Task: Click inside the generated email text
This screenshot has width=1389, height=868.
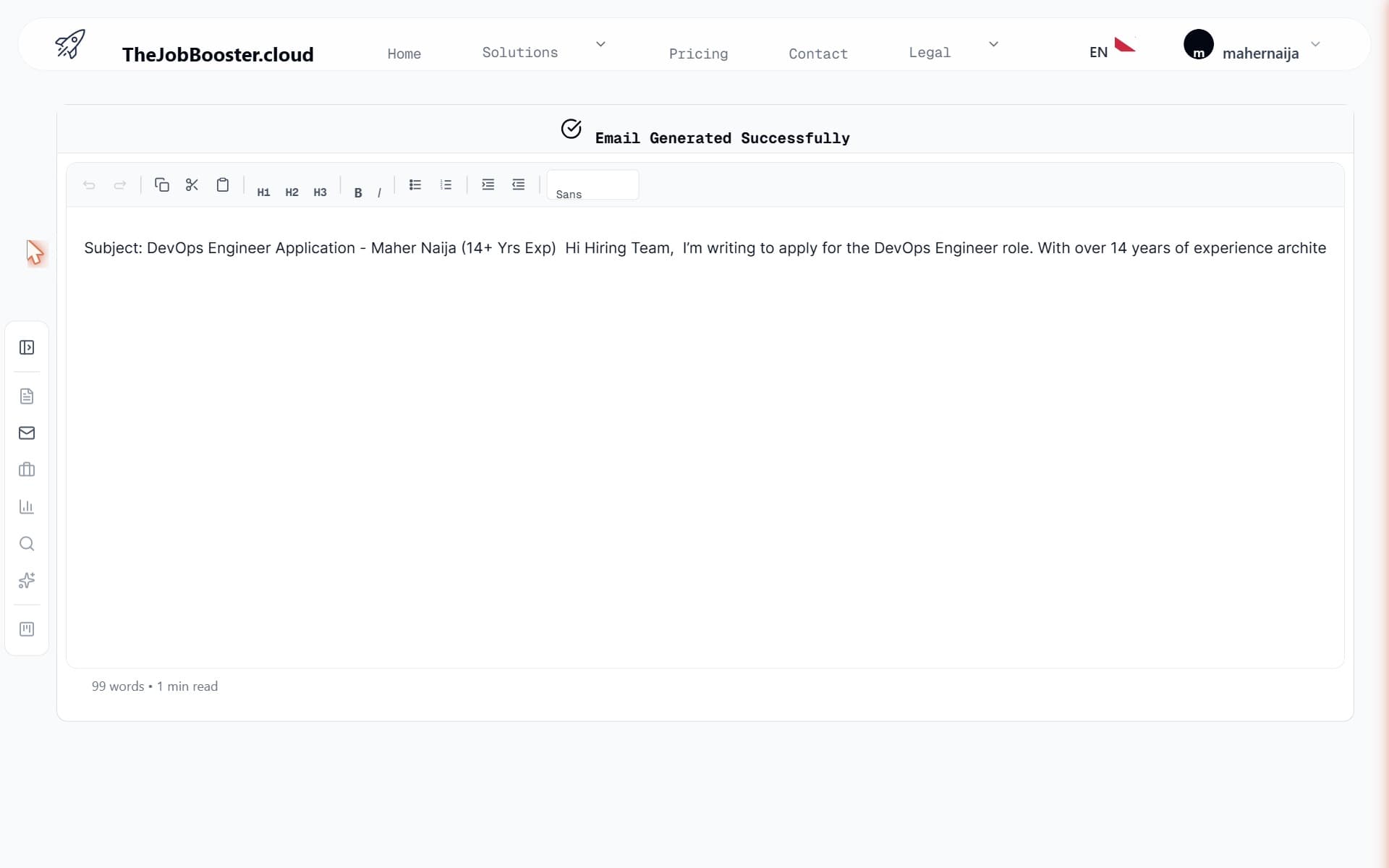Action: [705, 248]
